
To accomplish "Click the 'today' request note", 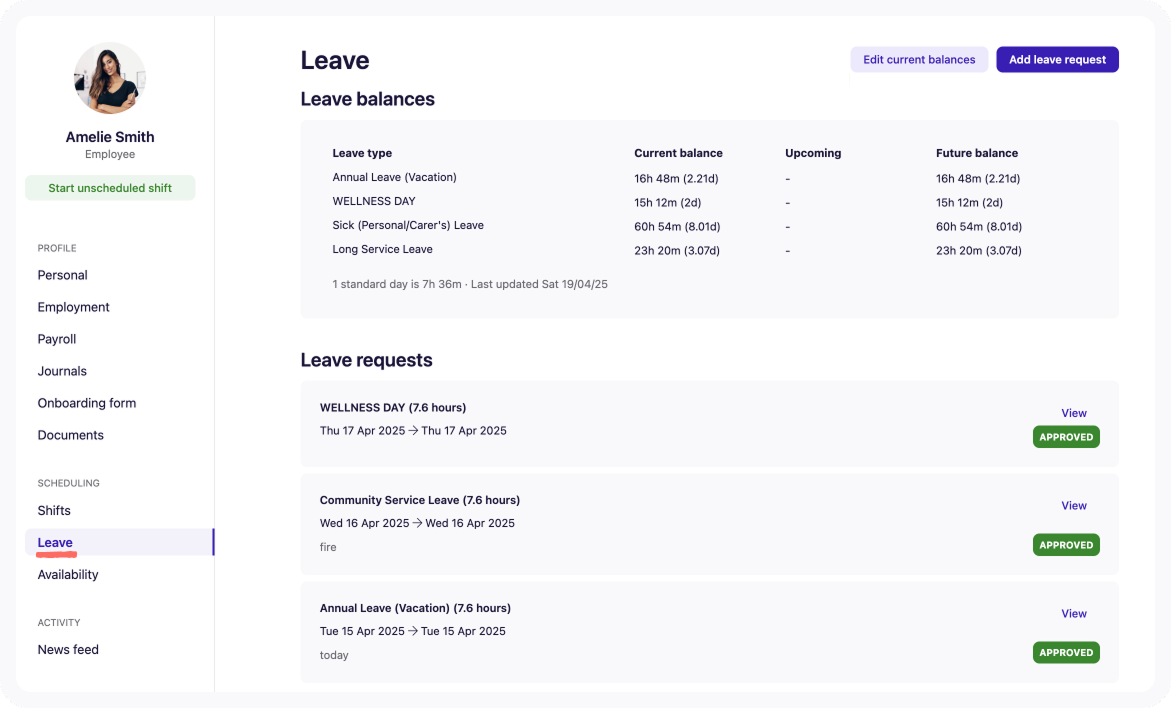I will click(x=334, y=655).
